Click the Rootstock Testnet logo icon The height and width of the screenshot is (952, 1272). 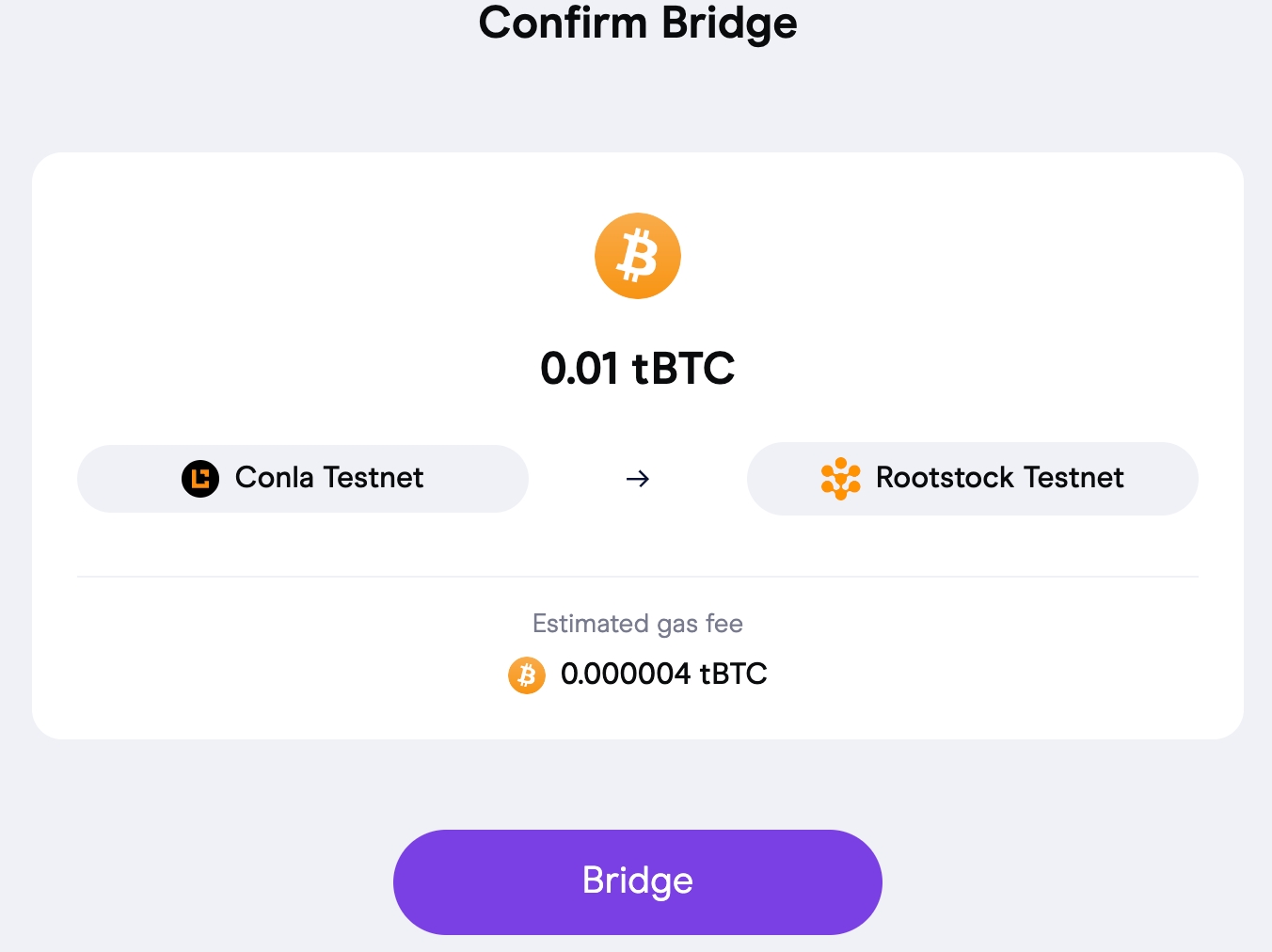coord(840,478)
